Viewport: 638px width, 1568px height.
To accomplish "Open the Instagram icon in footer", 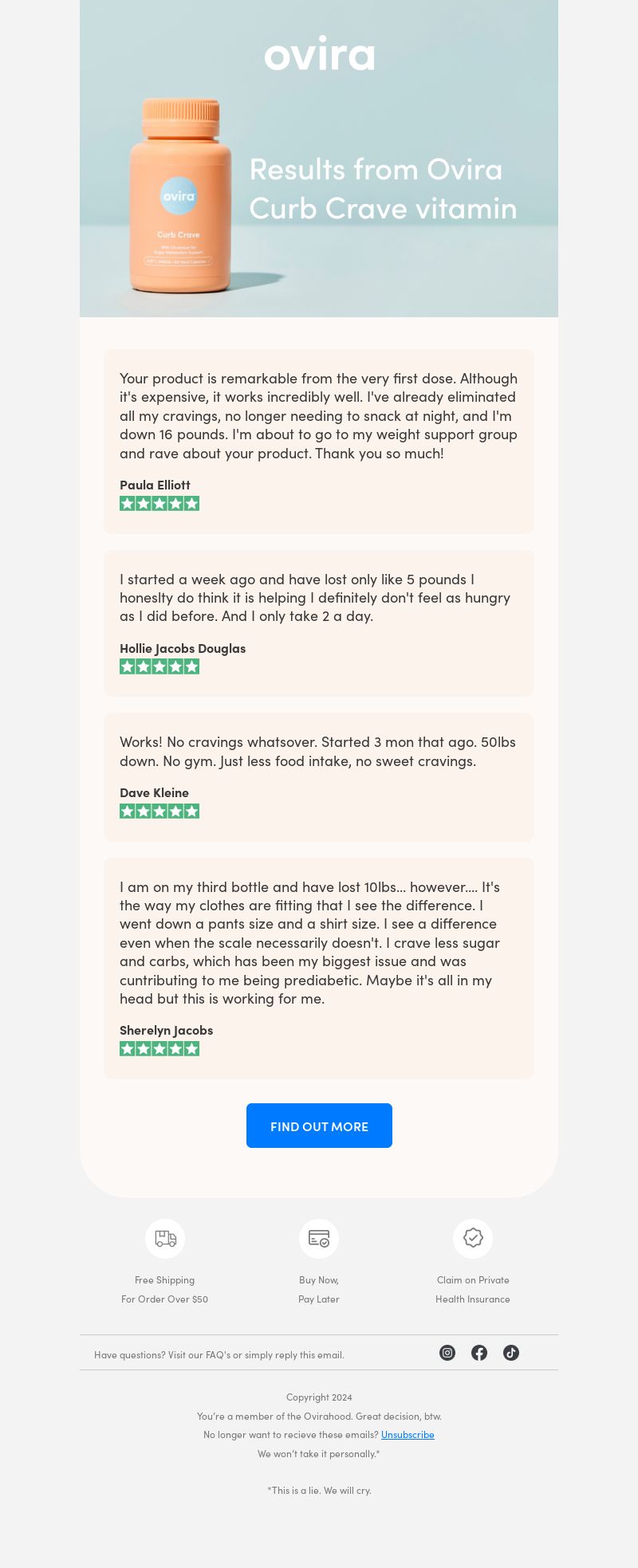I will pos(447,1353).
